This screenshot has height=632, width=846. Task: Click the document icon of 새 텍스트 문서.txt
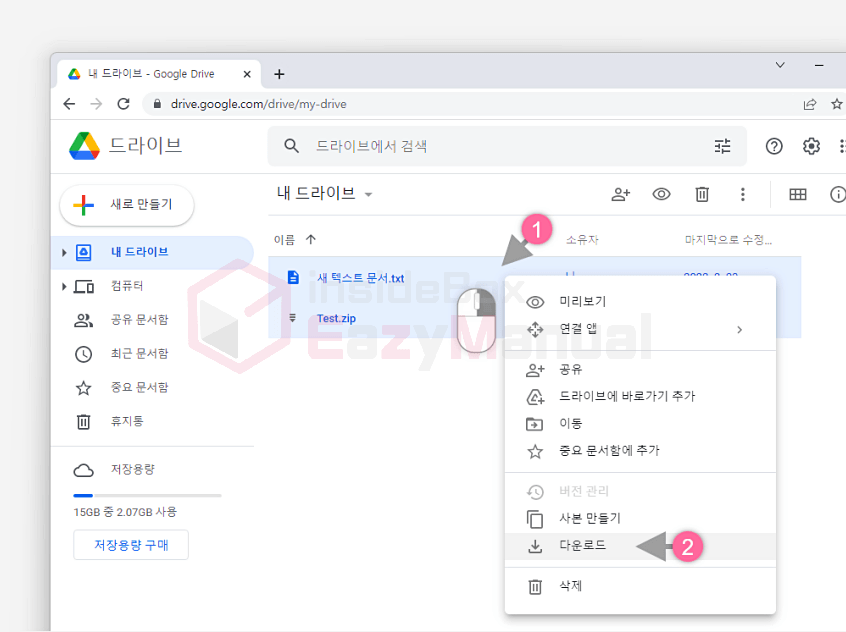293,277
